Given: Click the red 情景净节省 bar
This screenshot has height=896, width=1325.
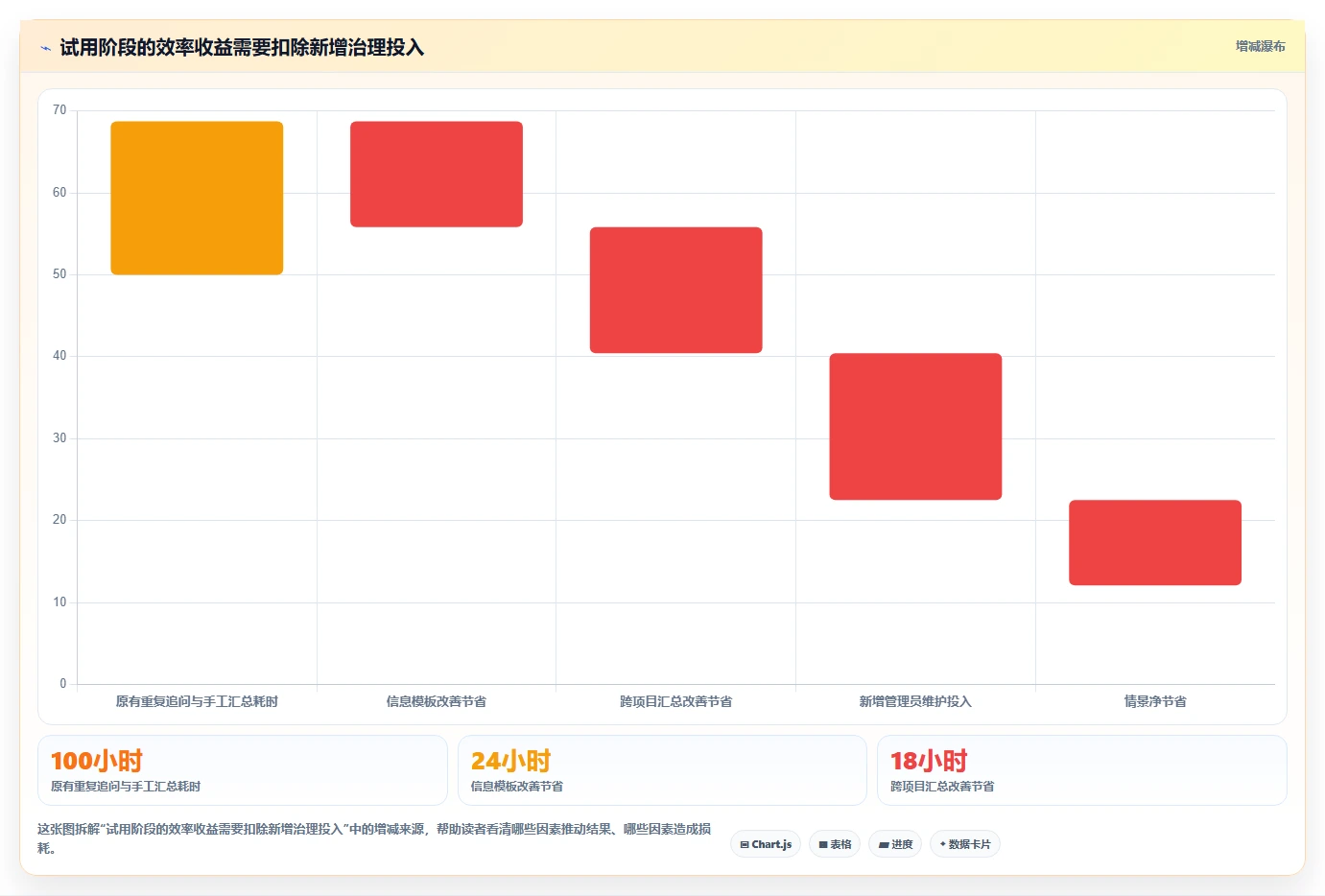Looking at the screenshot, I should 1155,542.
